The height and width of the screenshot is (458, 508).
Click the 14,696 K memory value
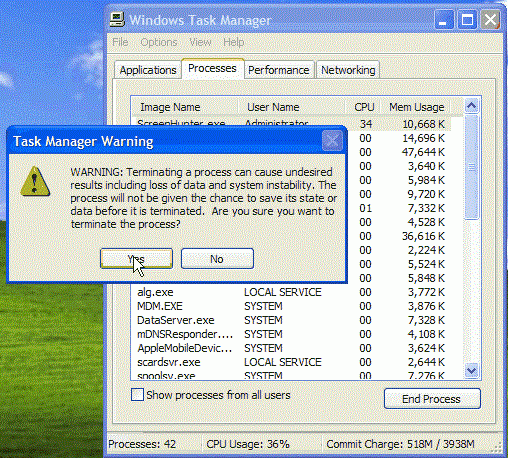(423, 138)
